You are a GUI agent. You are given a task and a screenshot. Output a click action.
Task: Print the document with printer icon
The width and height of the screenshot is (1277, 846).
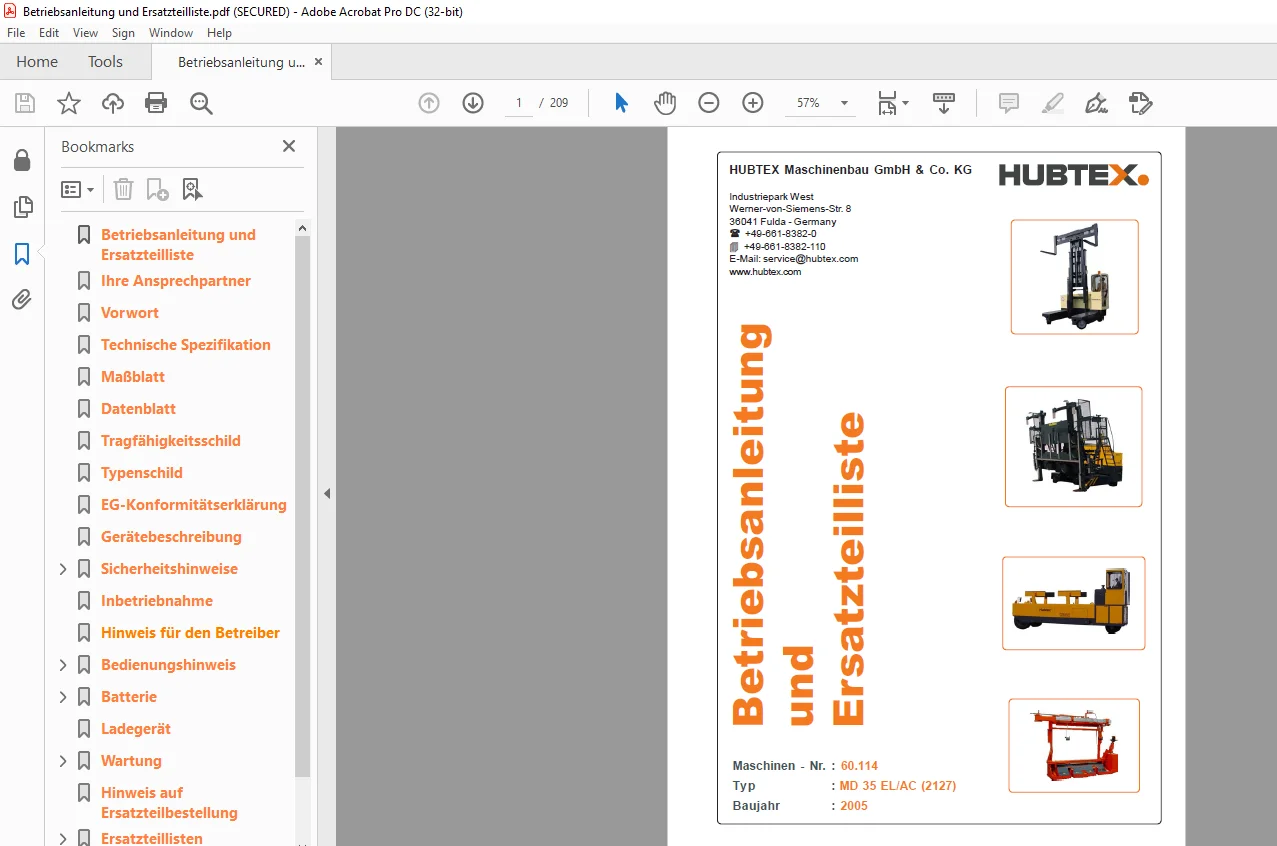156,103
